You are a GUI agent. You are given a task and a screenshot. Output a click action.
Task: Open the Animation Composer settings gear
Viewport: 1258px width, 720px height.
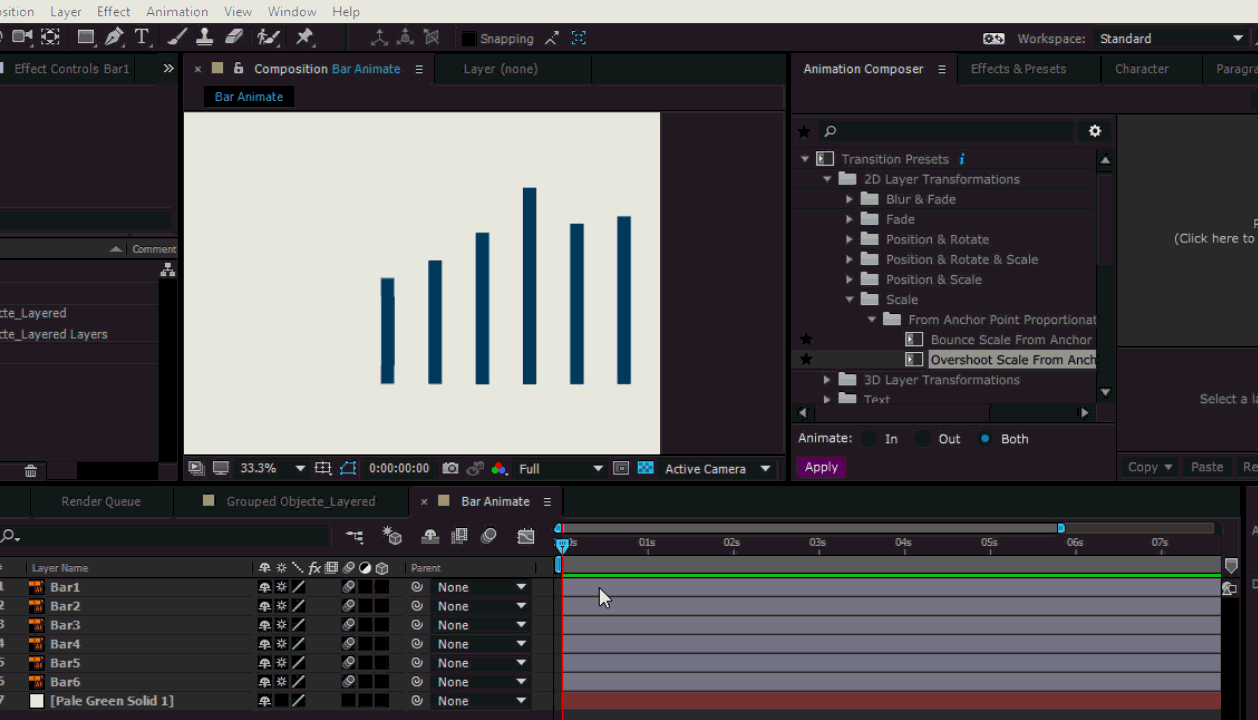[1094, 131]
